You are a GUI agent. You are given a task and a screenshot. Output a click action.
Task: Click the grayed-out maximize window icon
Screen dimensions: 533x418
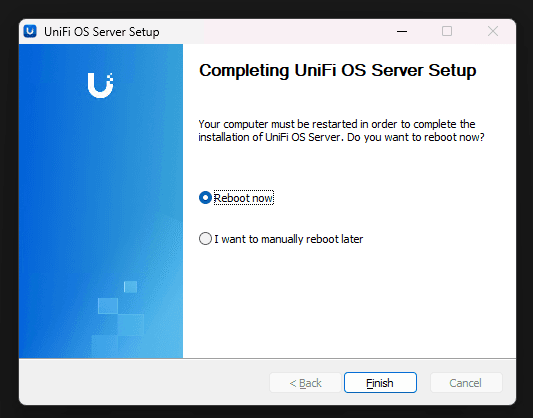point(447,31)
